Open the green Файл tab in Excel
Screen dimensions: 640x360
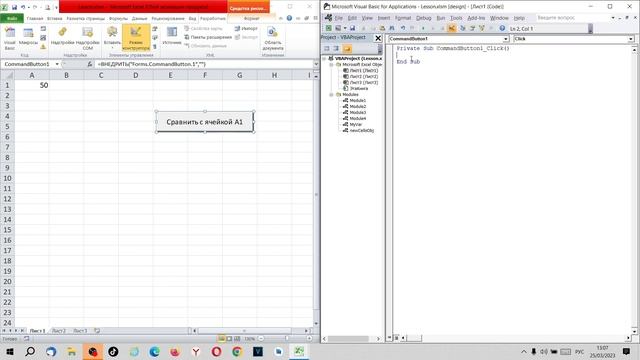coord(12,18)
